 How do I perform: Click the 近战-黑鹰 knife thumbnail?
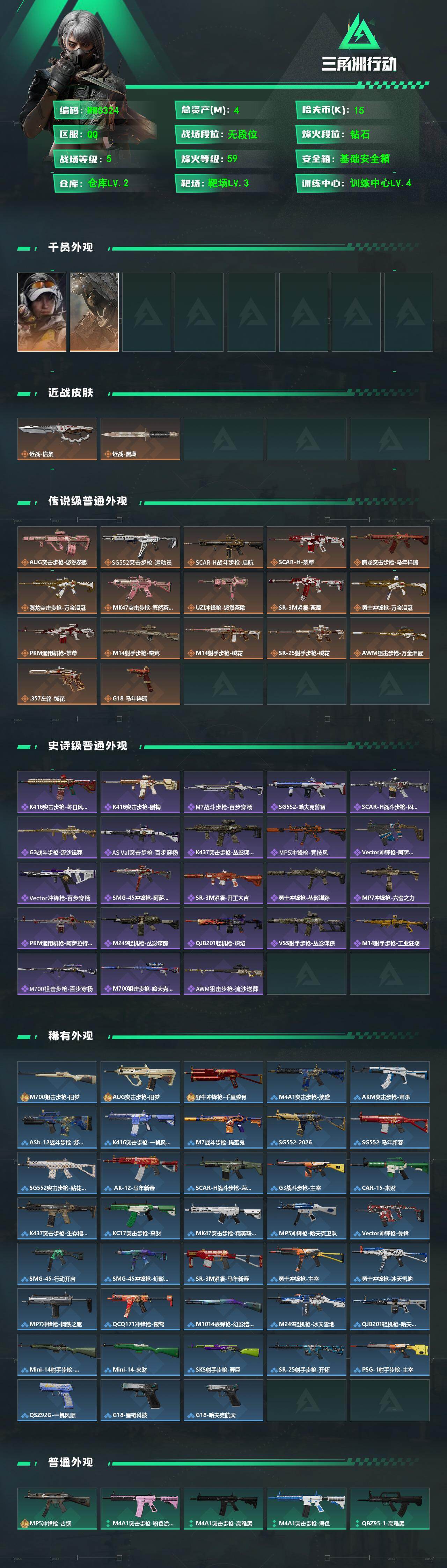click(140, 439)
